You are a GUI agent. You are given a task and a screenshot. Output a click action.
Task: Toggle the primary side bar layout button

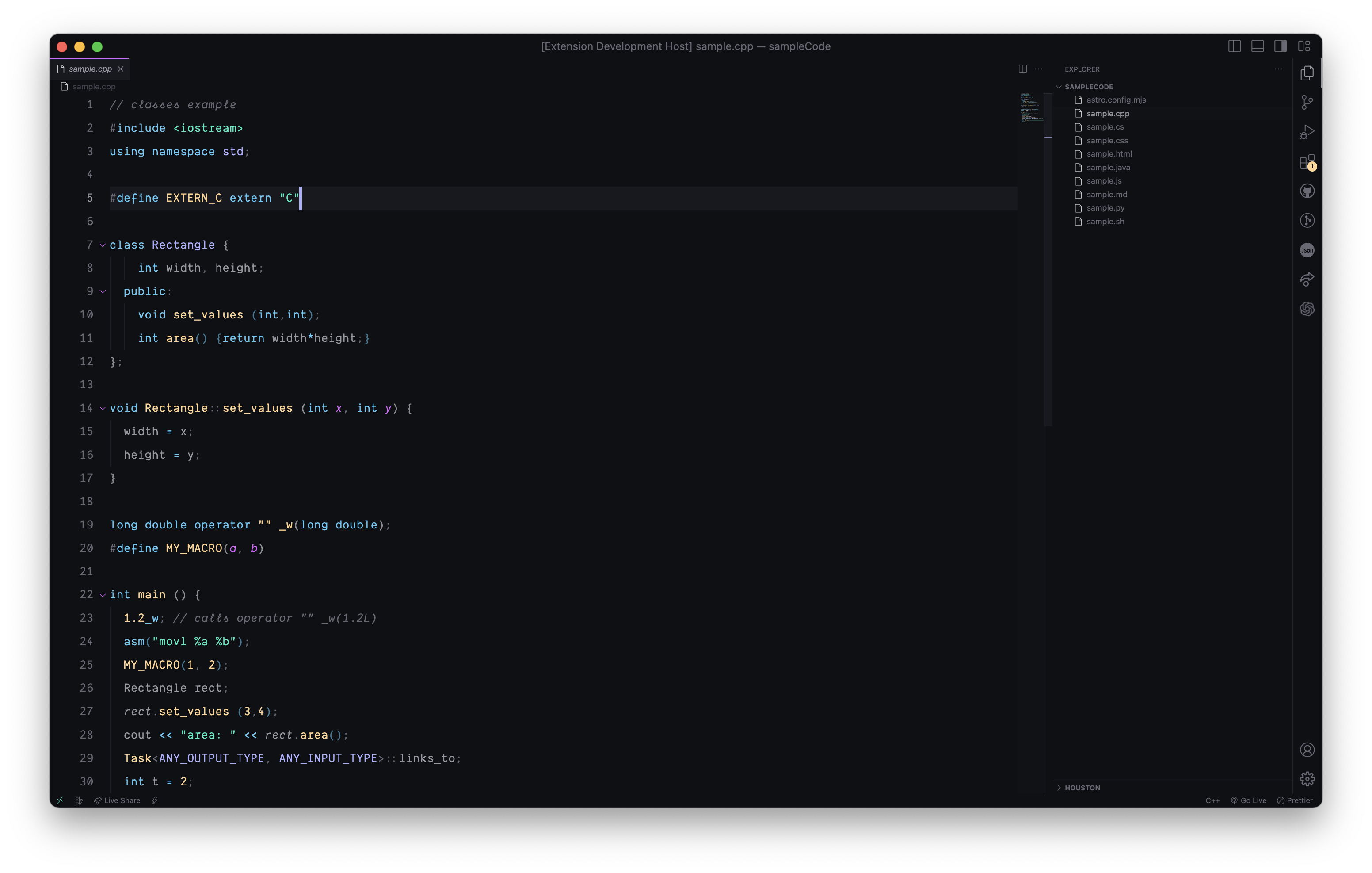click(x=1234, y=46)
